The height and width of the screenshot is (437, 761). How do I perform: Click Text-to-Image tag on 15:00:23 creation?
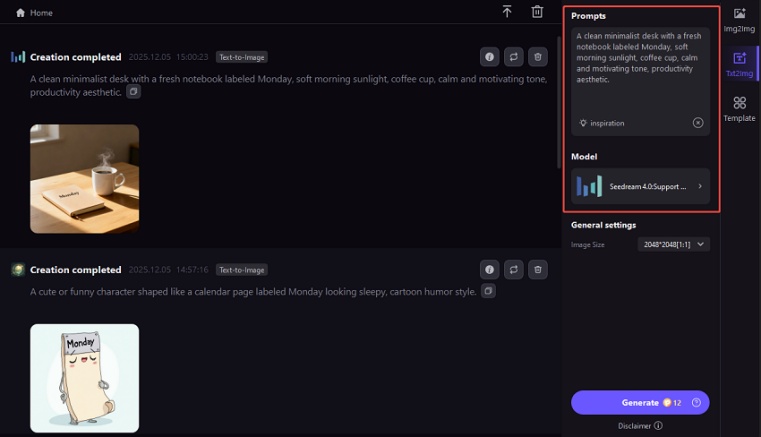click(x=242, y=57)
